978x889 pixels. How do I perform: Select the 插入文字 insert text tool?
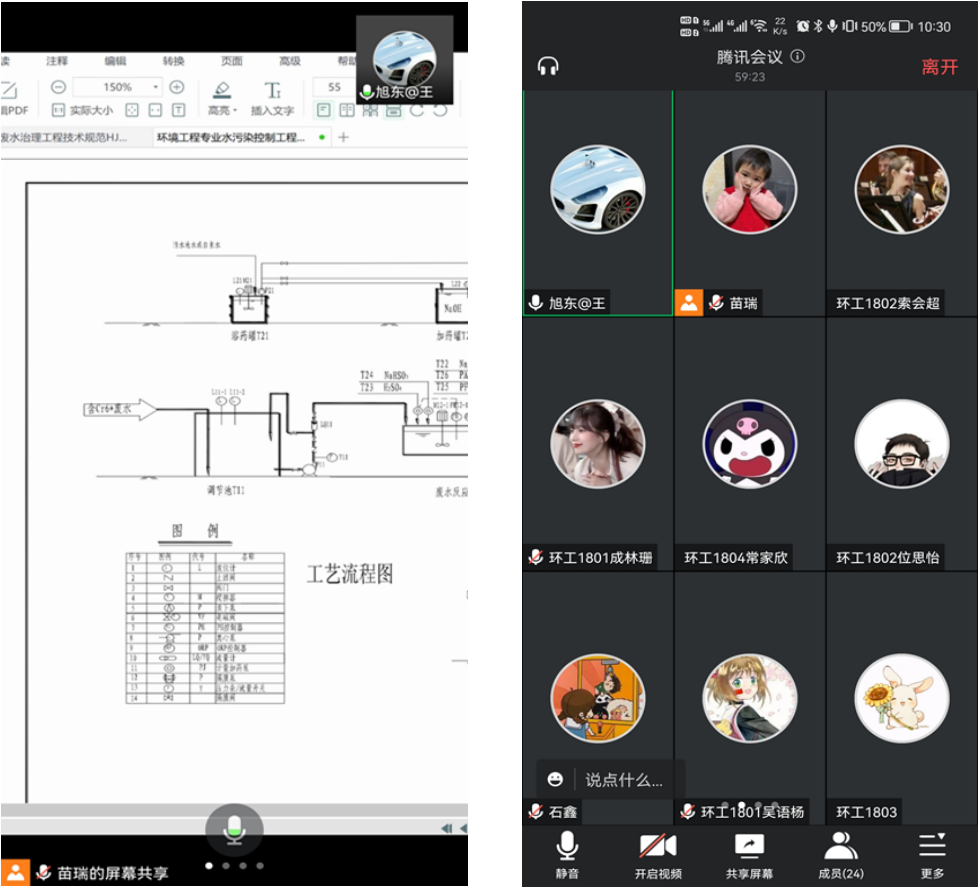pos(272,97)
